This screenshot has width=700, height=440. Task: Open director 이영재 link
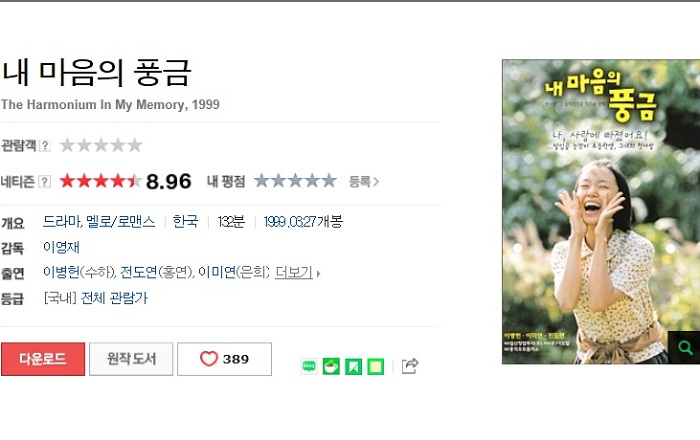[61, 247]
